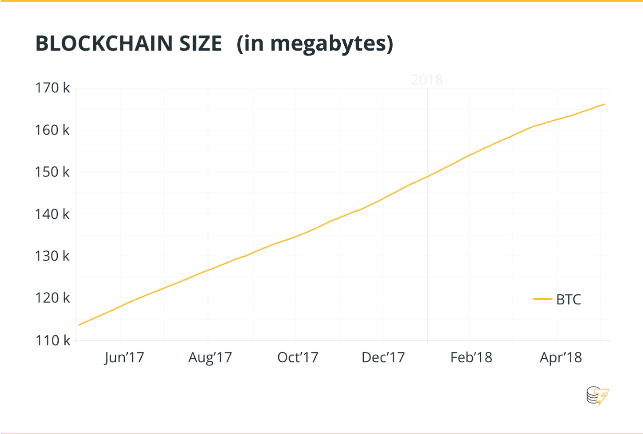Click the 160 k y-axis label
Screen dimensions: 643x434
[52, 130]
